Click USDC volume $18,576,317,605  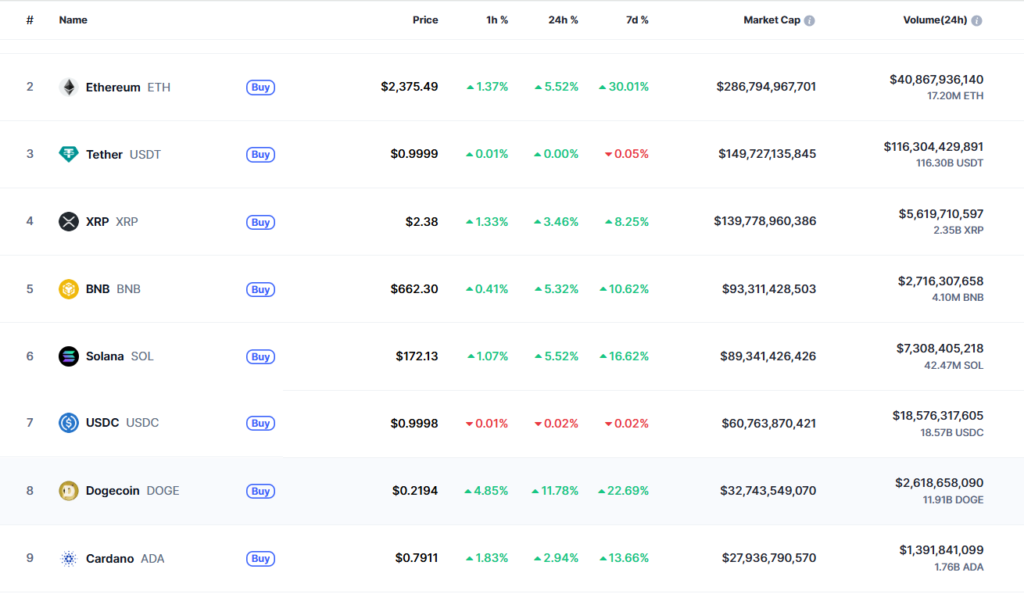pos(938,416)
